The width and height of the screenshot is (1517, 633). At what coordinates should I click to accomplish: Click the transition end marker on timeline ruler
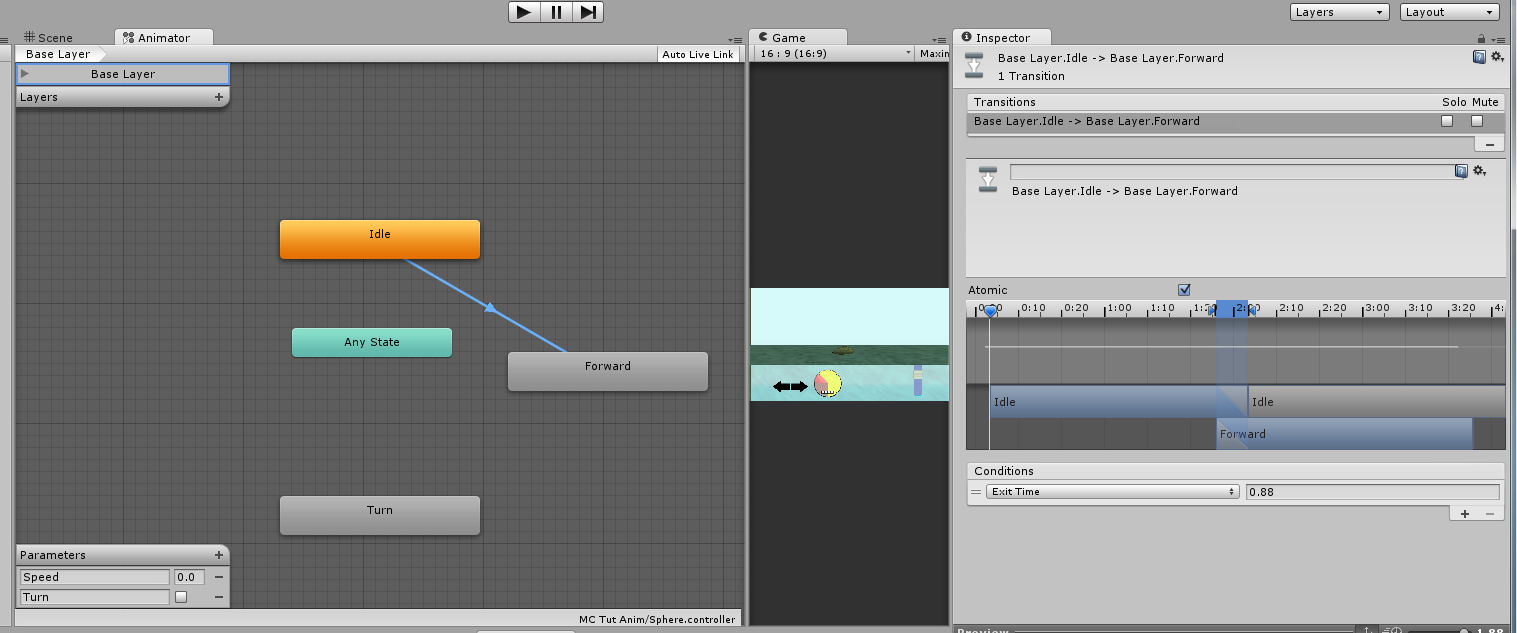[1251, 310]
